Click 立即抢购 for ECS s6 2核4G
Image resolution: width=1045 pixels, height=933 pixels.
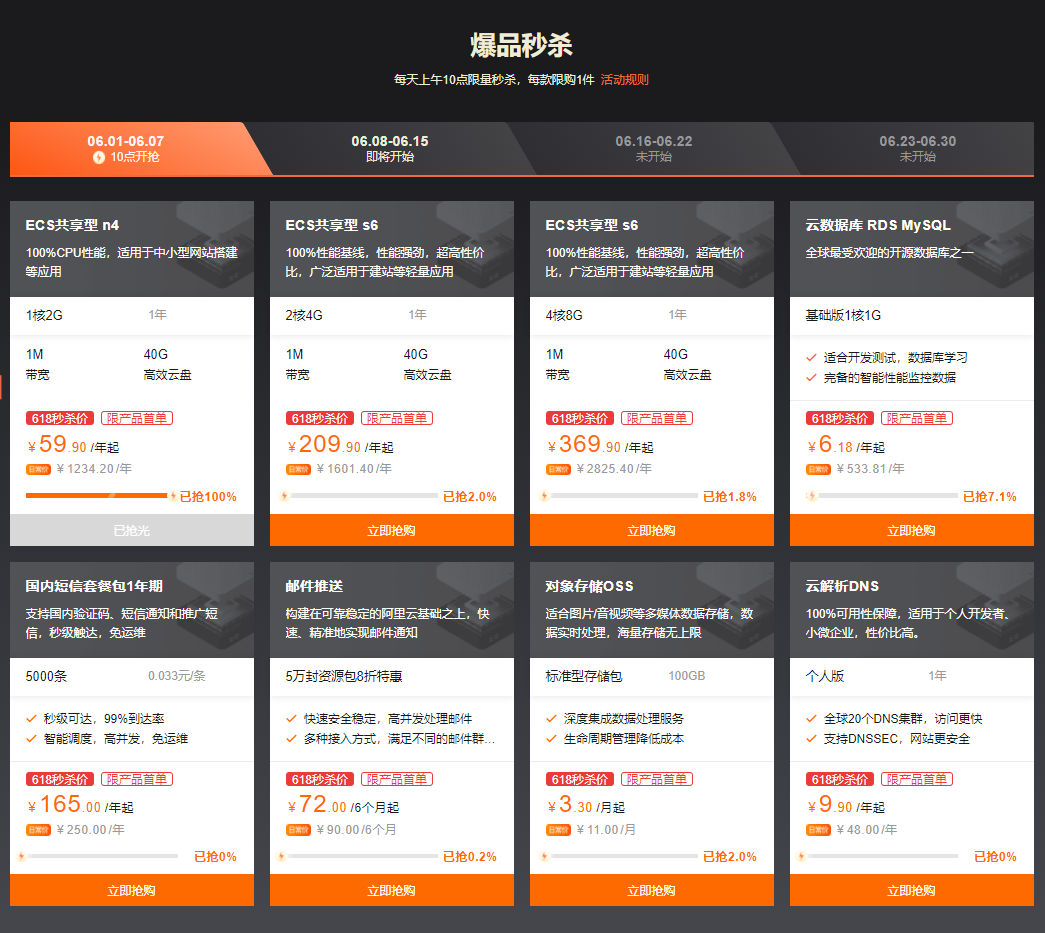pyautogui.click(x=392, y=530)
